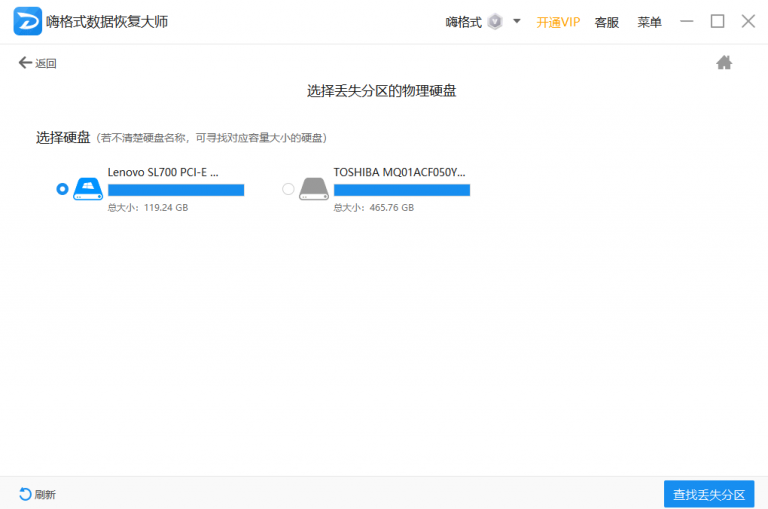Open the 客服 customer service menu
The width and height of the screenshot is (768, 509).
point(606,22)
